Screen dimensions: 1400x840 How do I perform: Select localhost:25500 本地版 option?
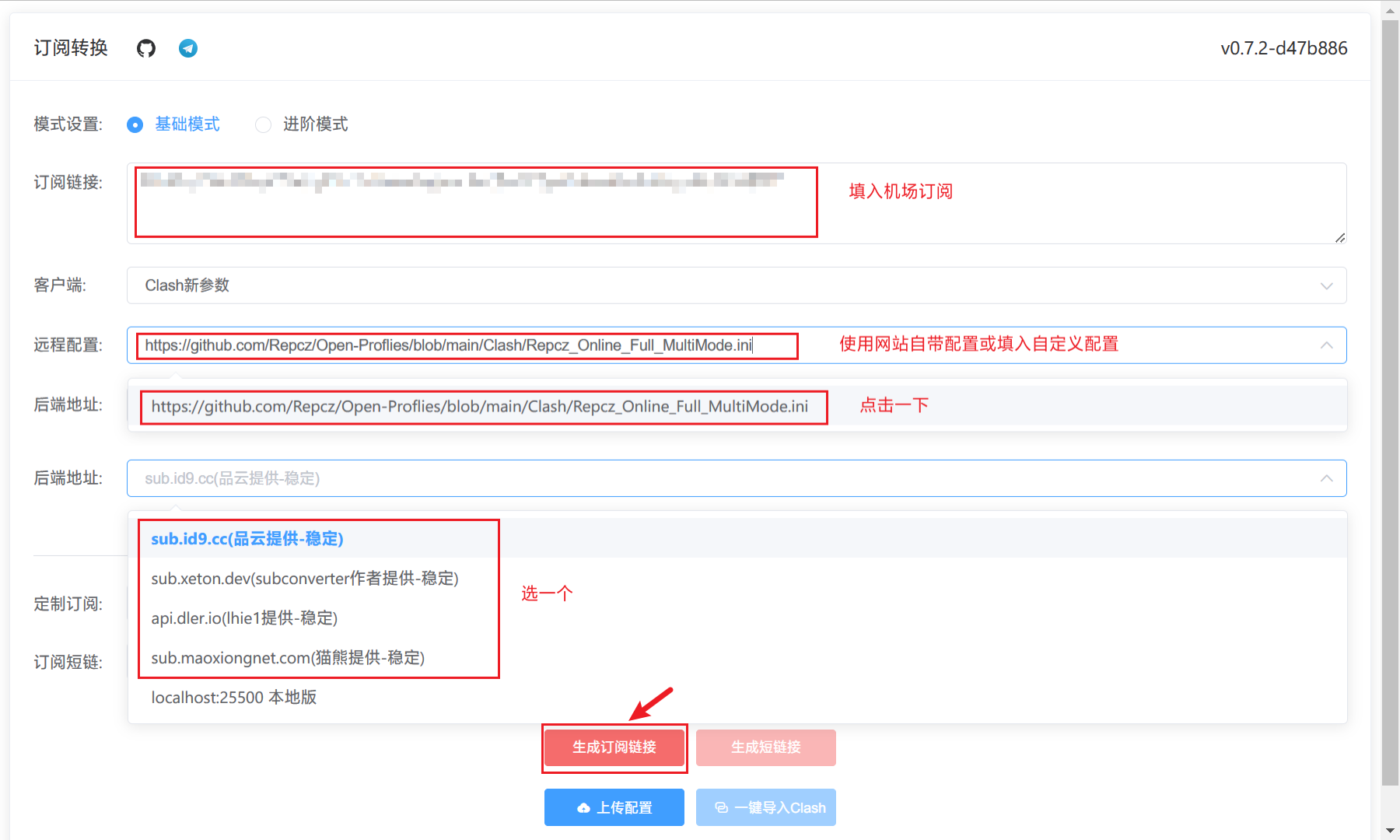tap(234, 698)
